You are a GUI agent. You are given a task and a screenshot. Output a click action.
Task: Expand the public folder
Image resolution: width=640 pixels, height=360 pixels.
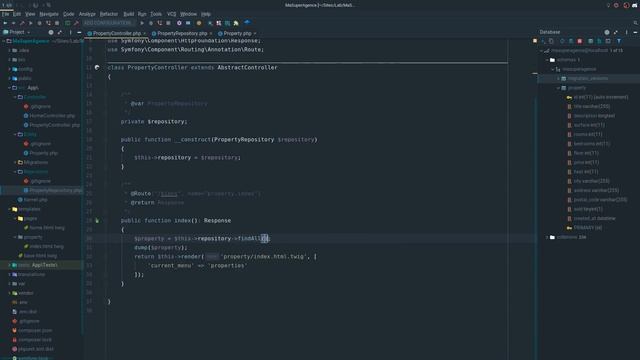tap(9, 78)
